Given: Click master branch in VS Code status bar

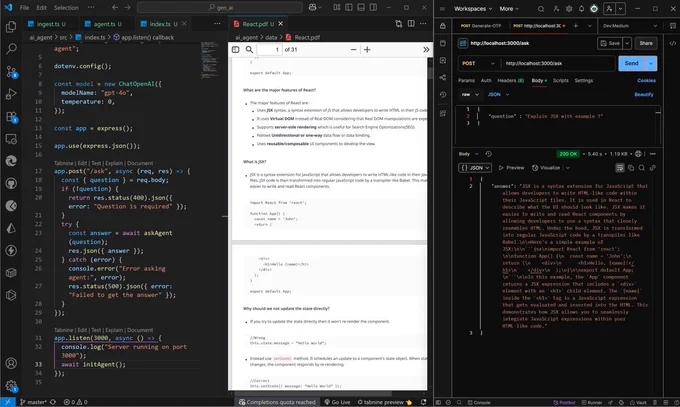Looking at the screenshot, I should tap(33, 402).
